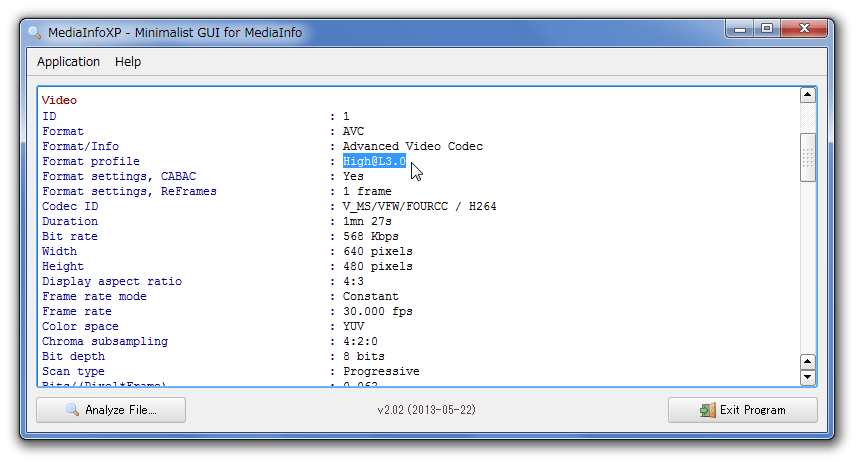Click the '568 Kbps' bit rate value
Image resolution: width=856 pixels, height=462 pixels.
371,236
